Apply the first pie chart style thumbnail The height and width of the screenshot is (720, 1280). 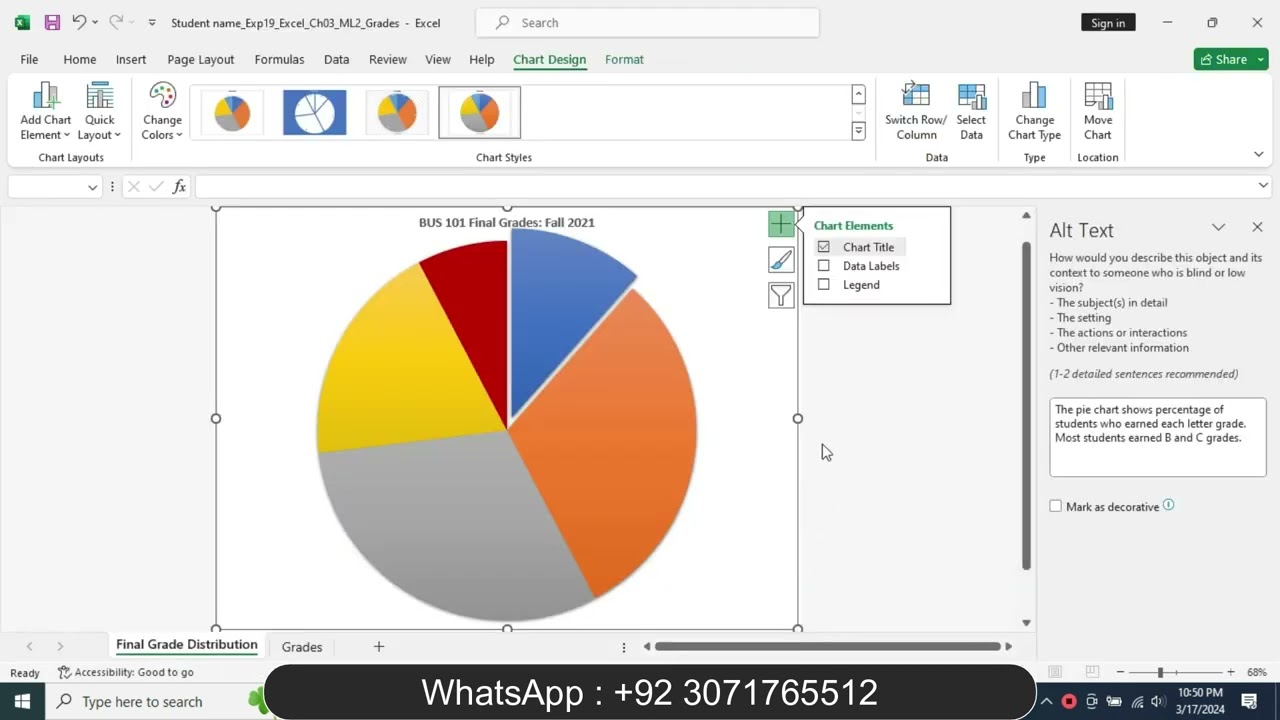point(232,112)
